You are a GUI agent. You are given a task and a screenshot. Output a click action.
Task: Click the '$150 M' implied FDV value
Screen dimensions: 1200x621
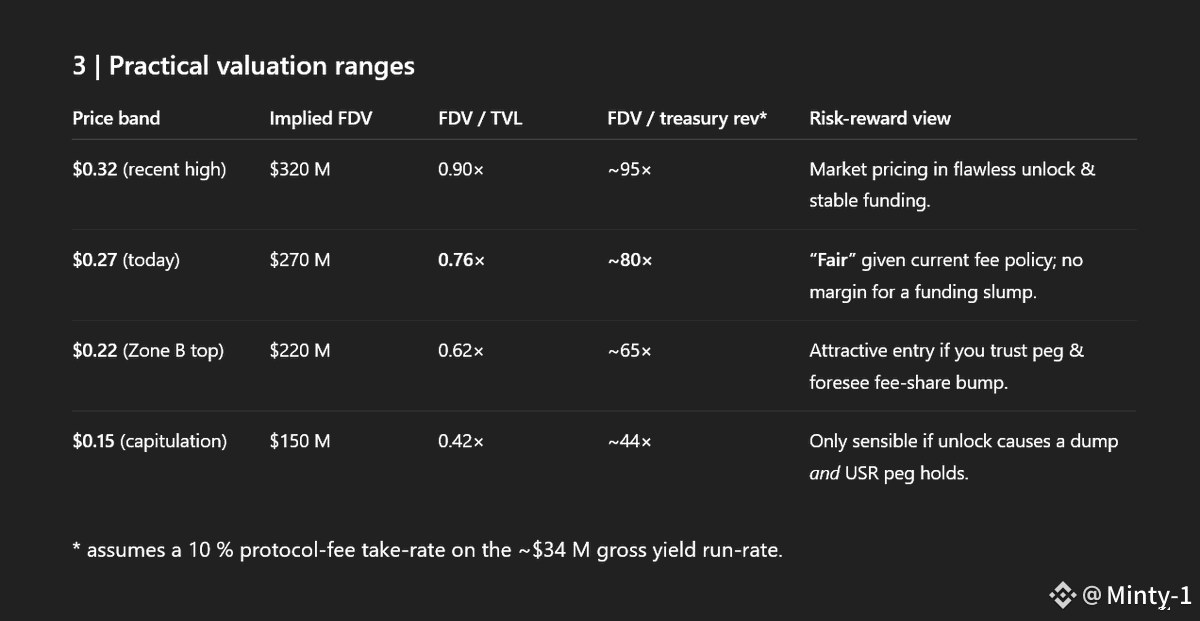click(300, 441)
